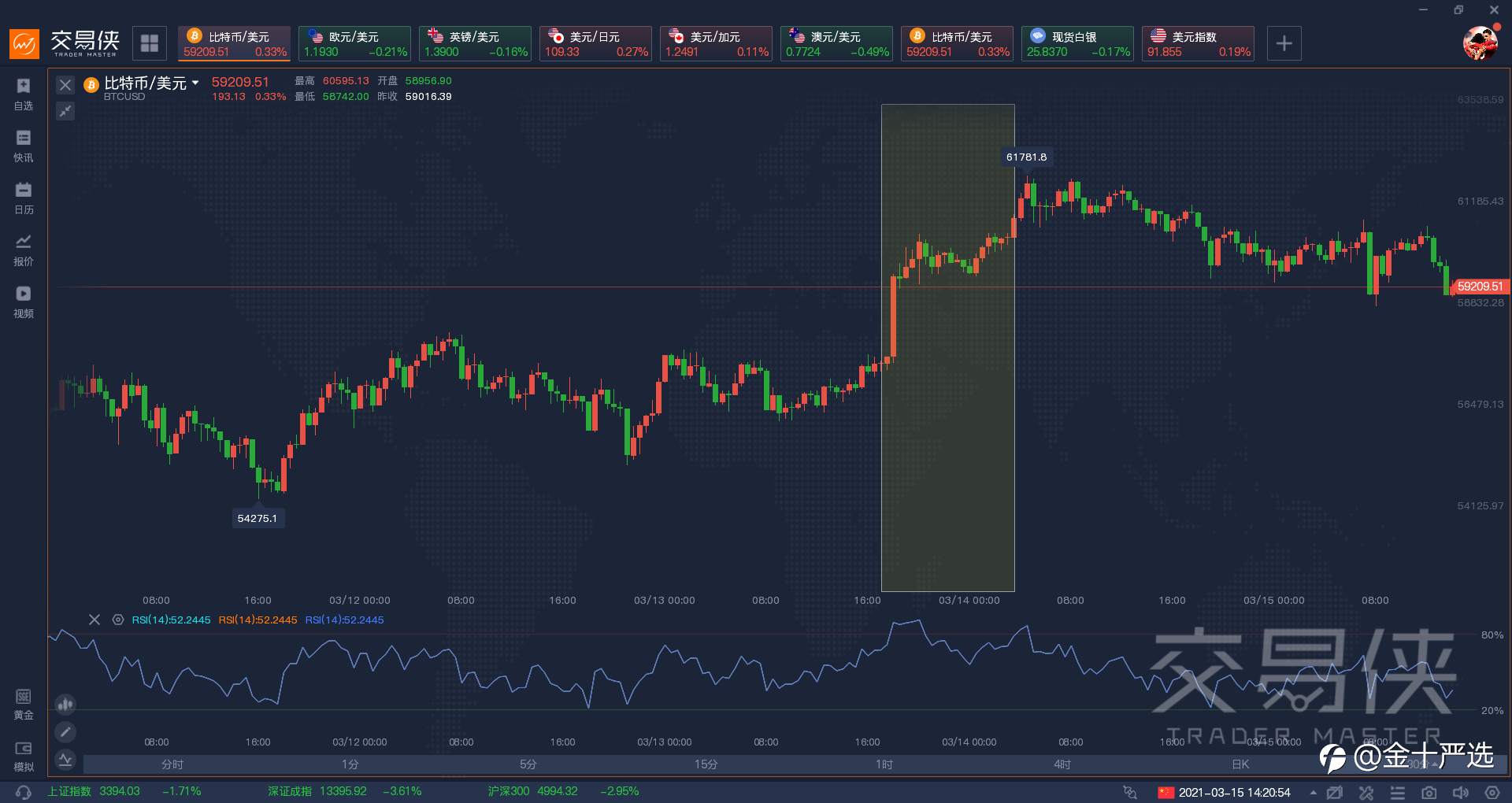The image size is (1512, 803).
Task: Switch to the 15分 timeframe tab
Action: tap(706, 764)
